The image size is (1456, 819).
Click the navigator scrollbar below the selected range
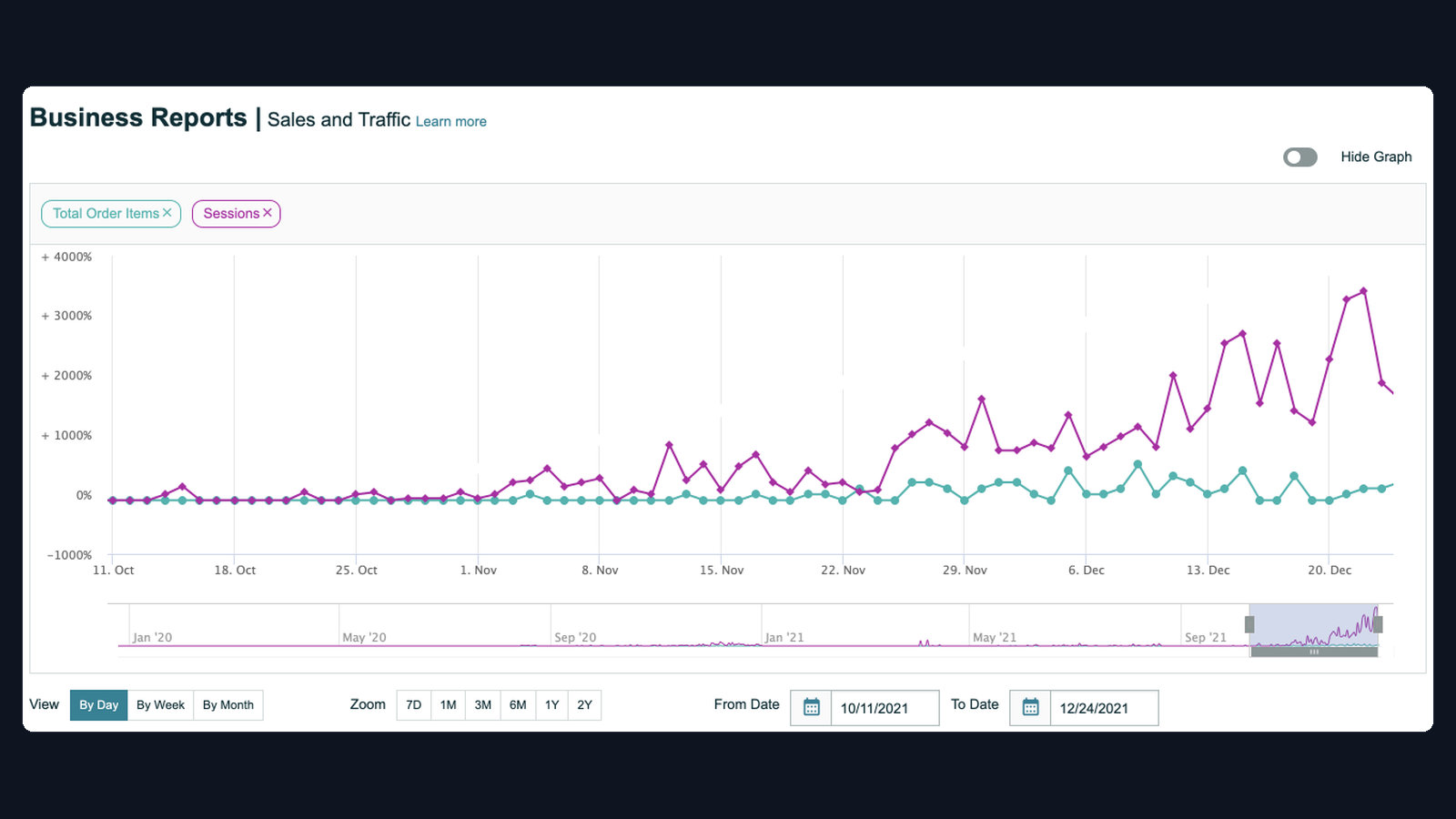(1314, 652)
